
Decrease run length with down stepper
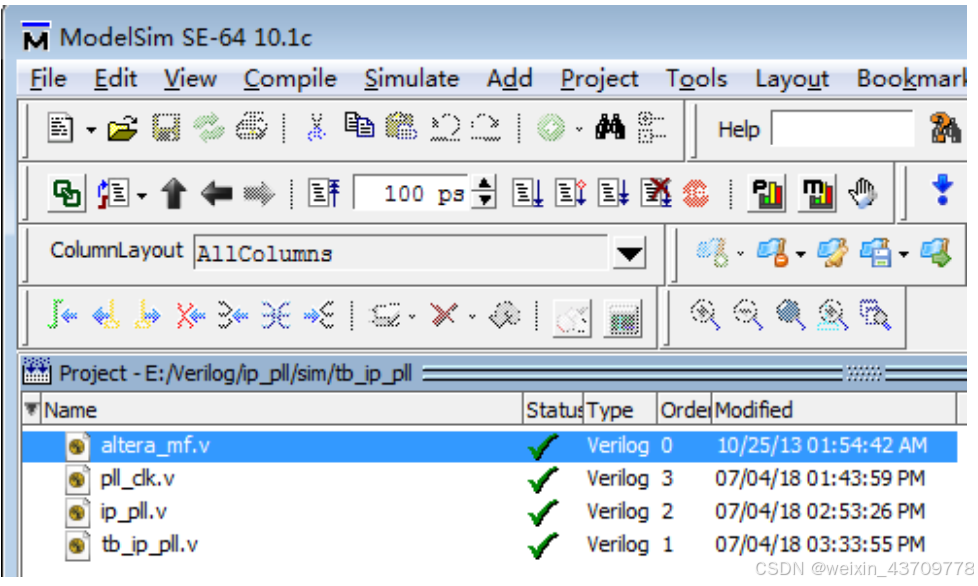click(x=484, y=202)
